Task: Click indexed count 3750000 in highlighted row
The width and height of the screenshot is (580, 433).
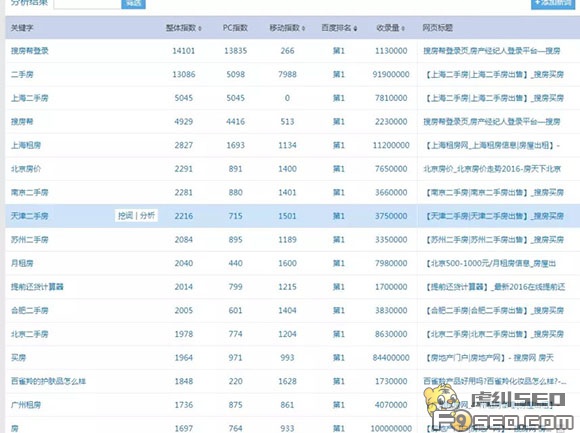Action: tap(391, 216)
